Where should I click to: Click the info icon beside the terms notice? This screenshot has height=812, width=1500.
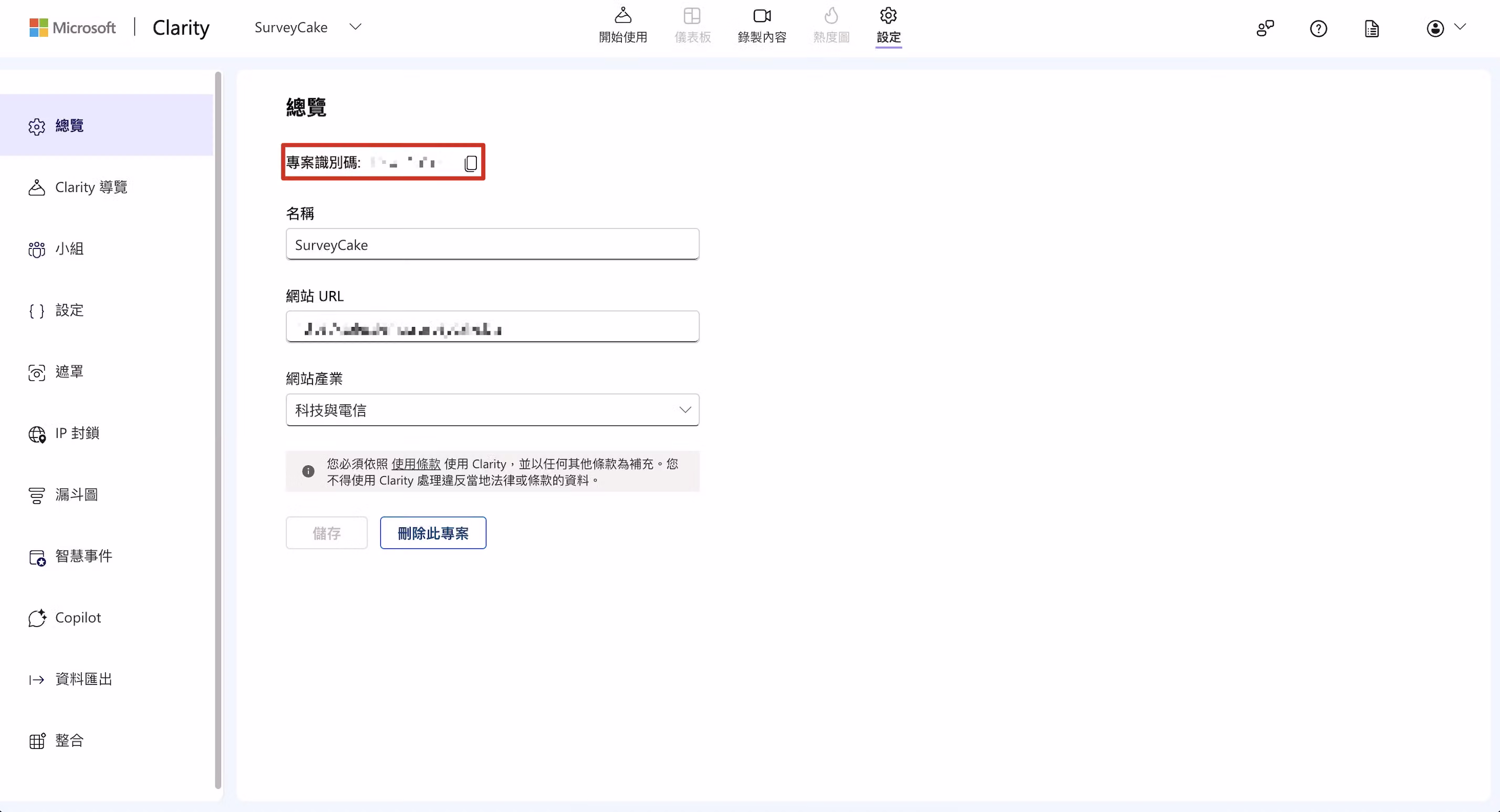(308, 471)
